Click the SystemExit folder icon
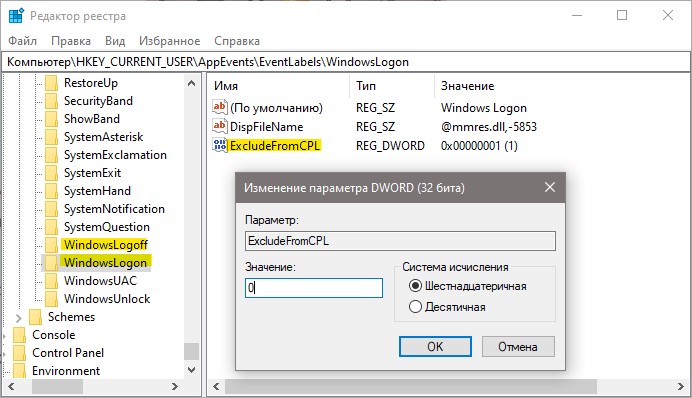This screenshot has height=398, width=692. (x=51, y=173)
